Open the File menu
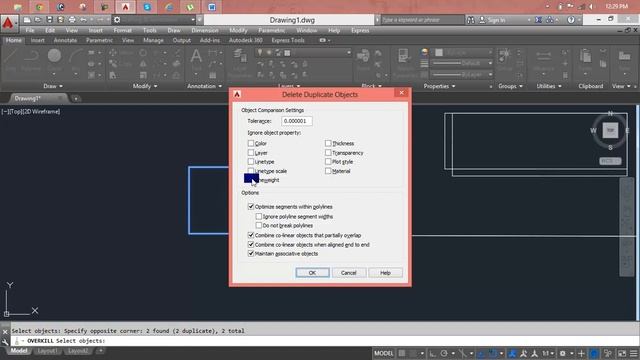 click(30, 30)
